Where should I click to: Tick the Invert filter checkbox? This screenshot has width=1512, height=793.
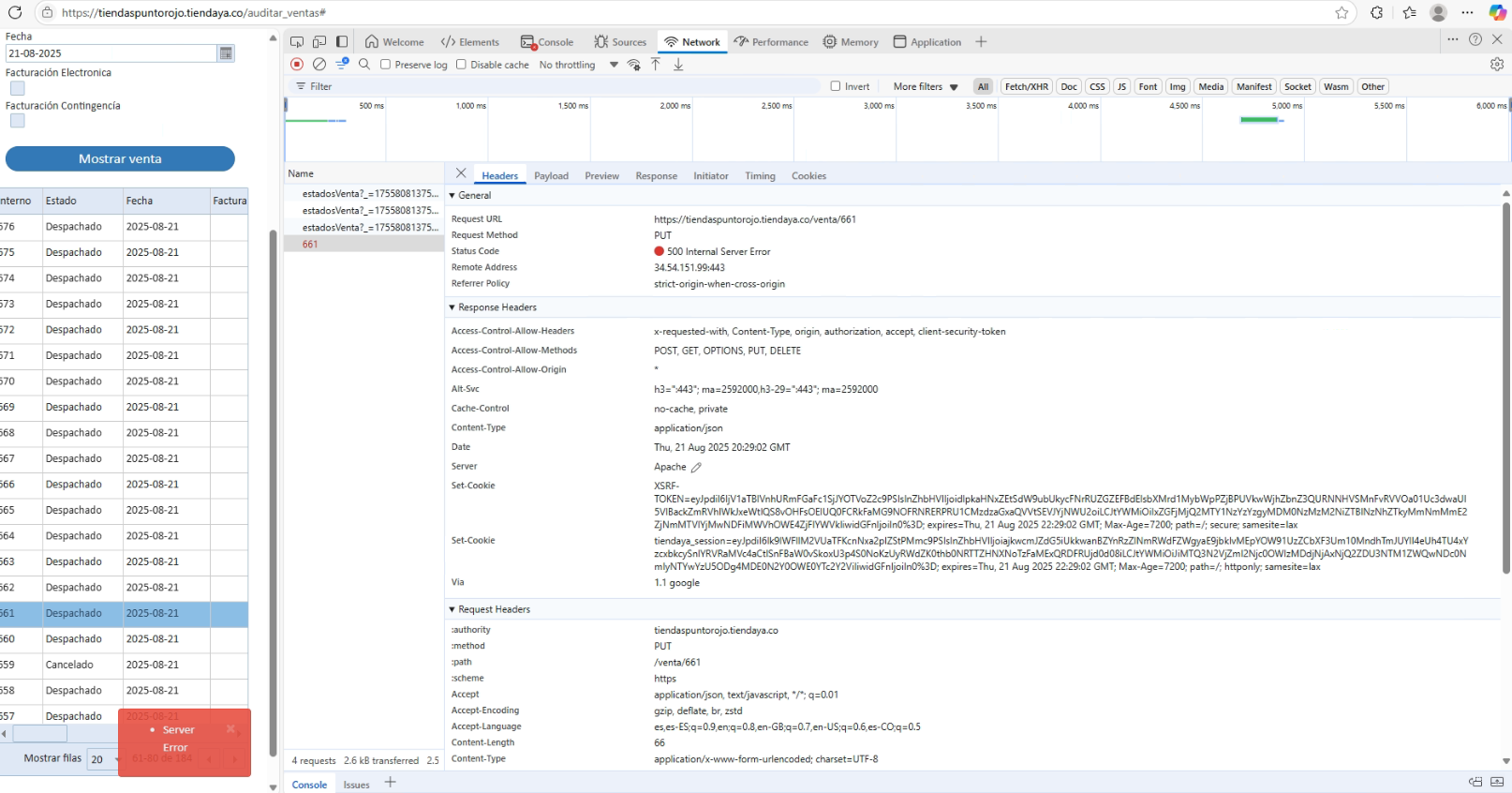[836, 86]
